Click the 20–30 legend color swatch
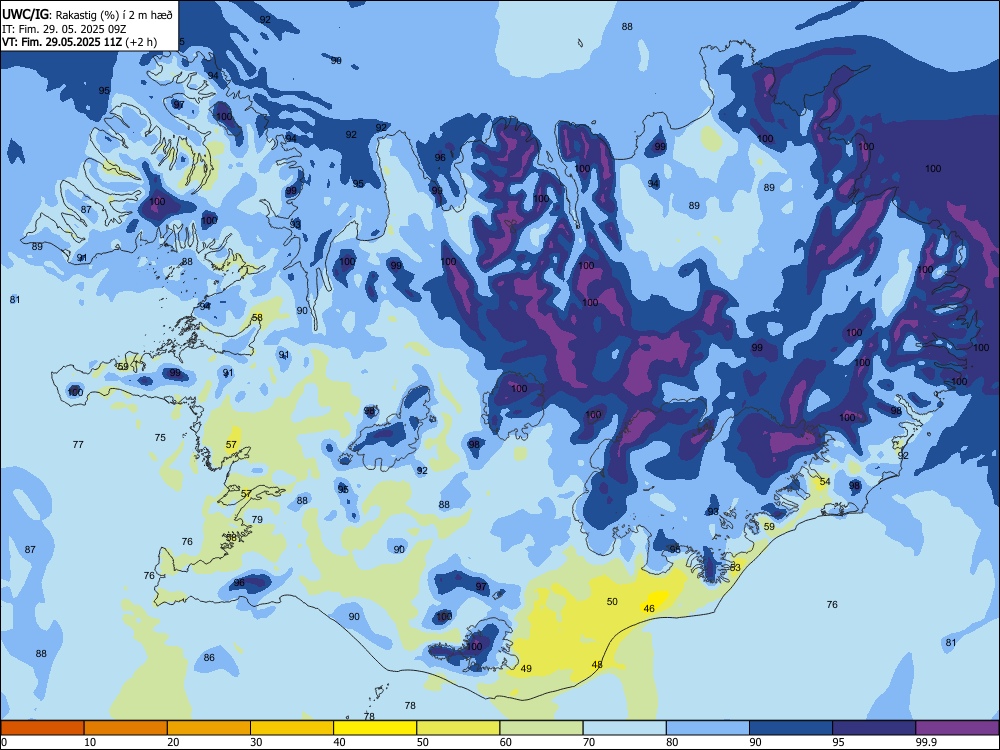 (x=209, y=728)
